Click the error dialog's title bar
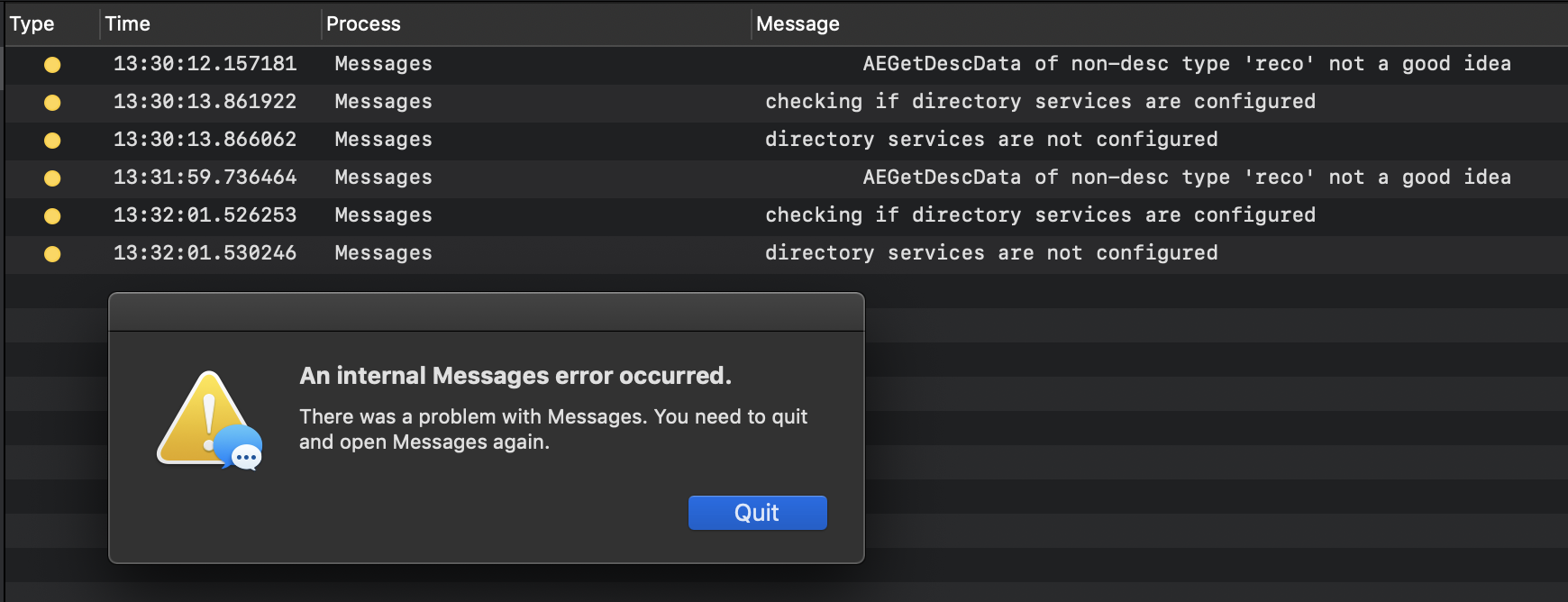The width and height of the screenshot is (1568, 602). [x=487, y=312]
